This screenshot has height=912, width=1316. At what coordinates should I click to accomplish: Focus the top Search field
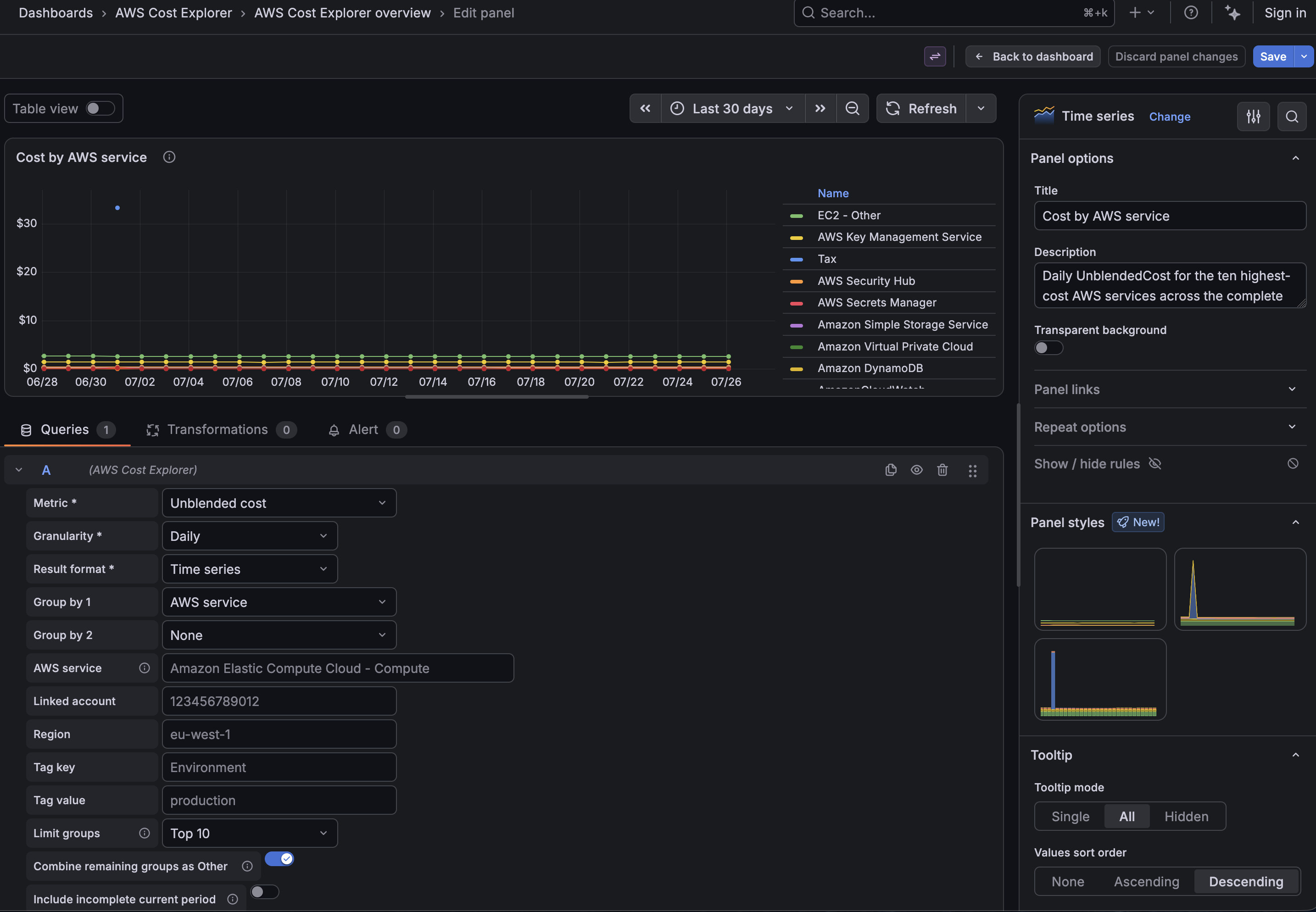point(954,12)
